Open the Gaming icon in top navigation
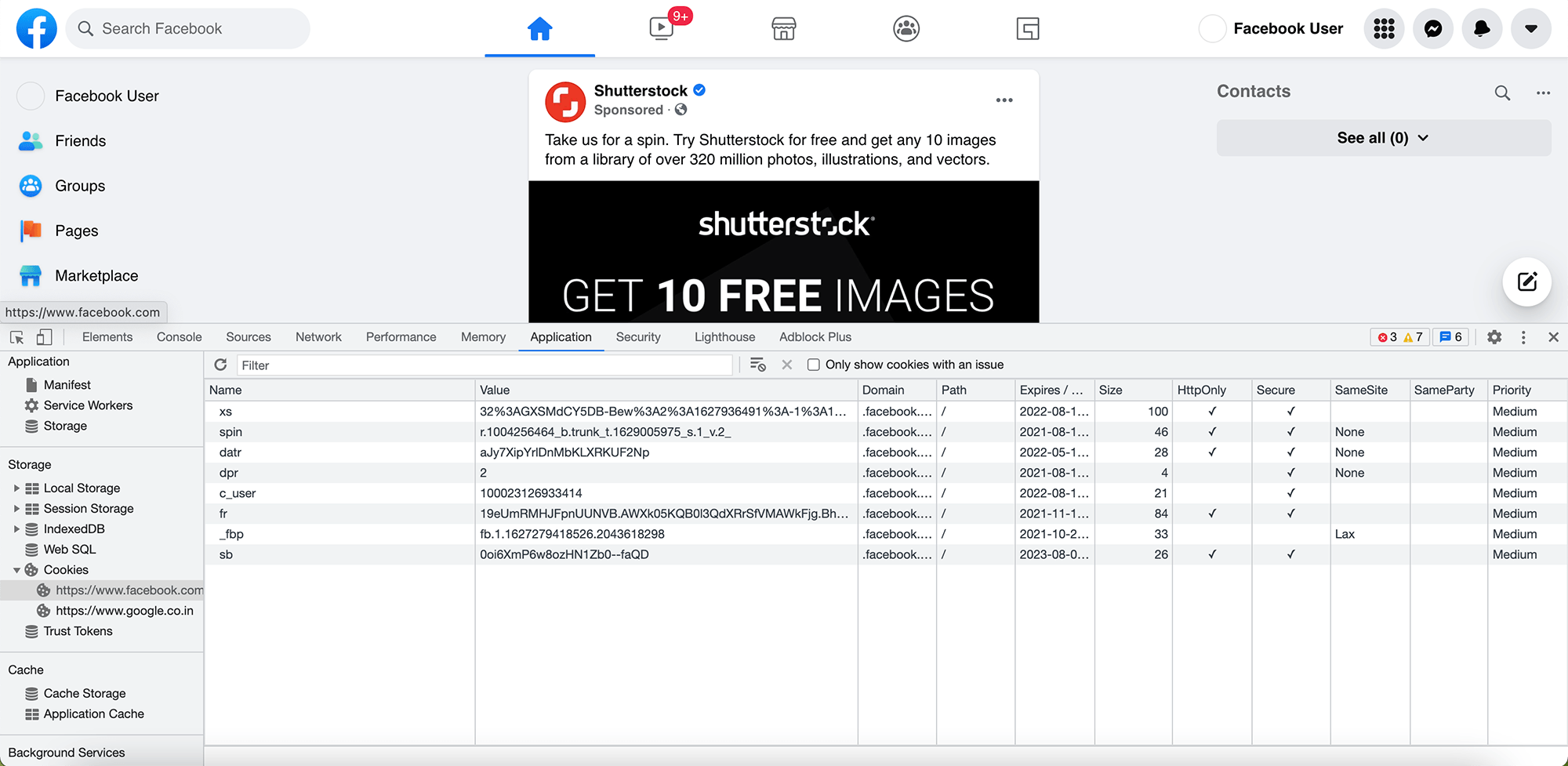Image resolution: width=1568 pixels, height=766 pixels. point(1028,29)
